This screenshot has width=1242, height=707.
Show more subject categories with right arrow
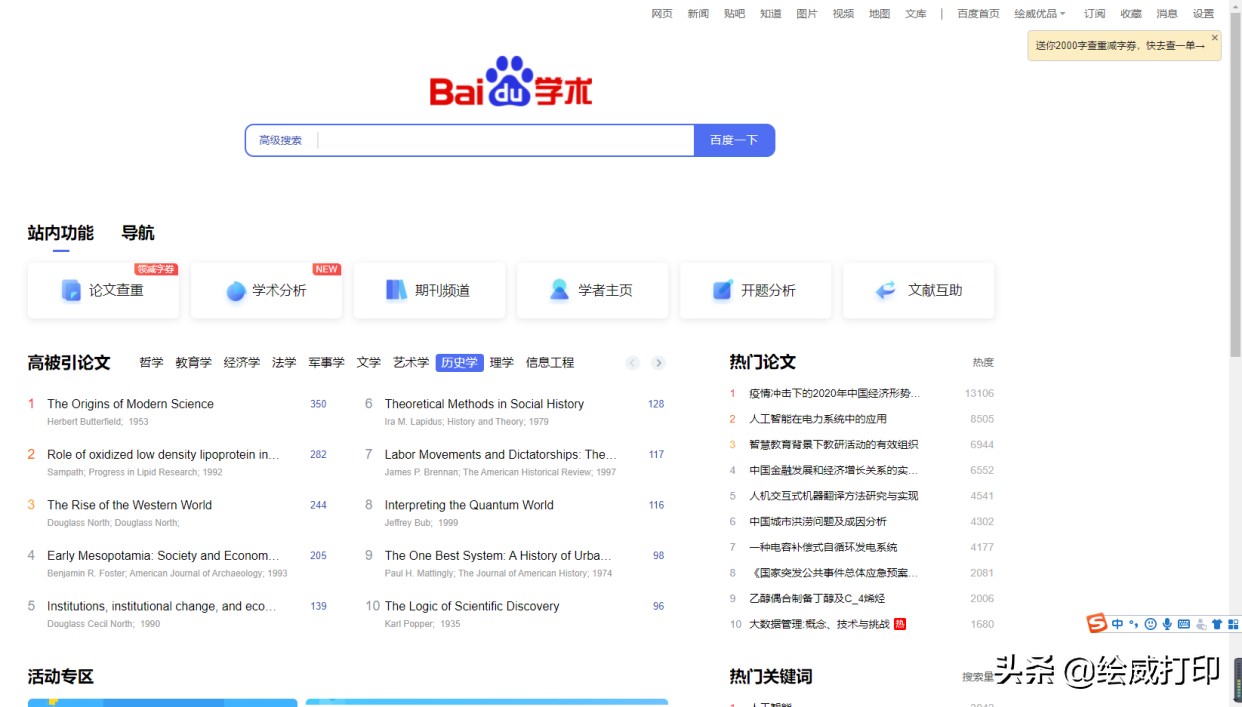[658, 363]
